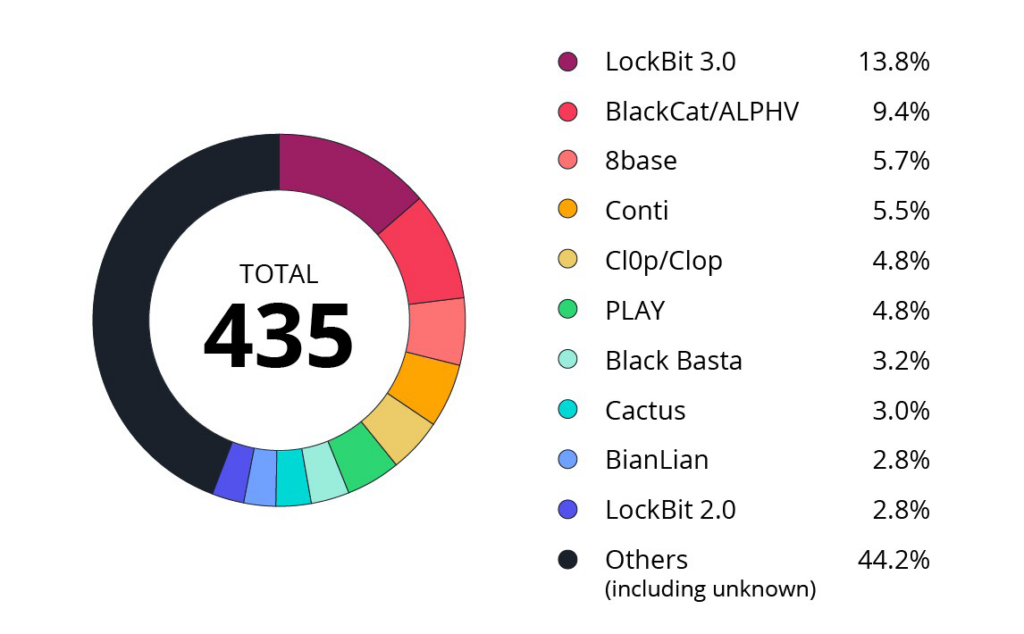The image size is (1024, 634).
Task: Click the 2.8% value beside LockBit 2.0
Action: (901, 510)
